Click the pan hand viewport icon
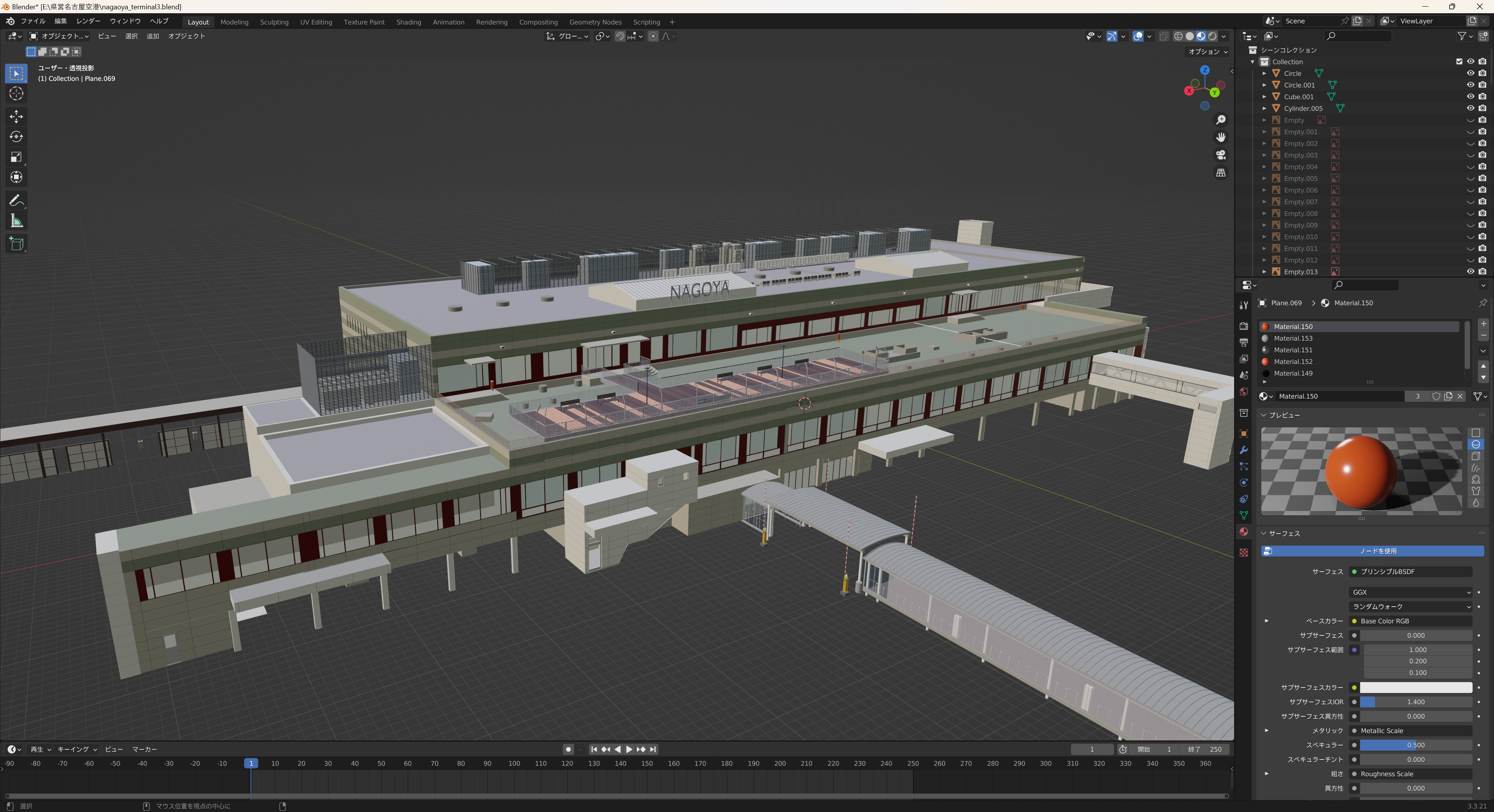The width and height of the screenshot is (1494, 812). [1221, 137]
